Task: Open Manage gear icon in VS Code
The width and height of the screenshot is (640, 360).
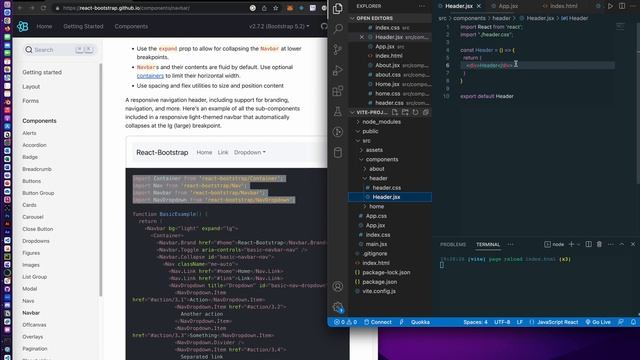Action: 338,307
